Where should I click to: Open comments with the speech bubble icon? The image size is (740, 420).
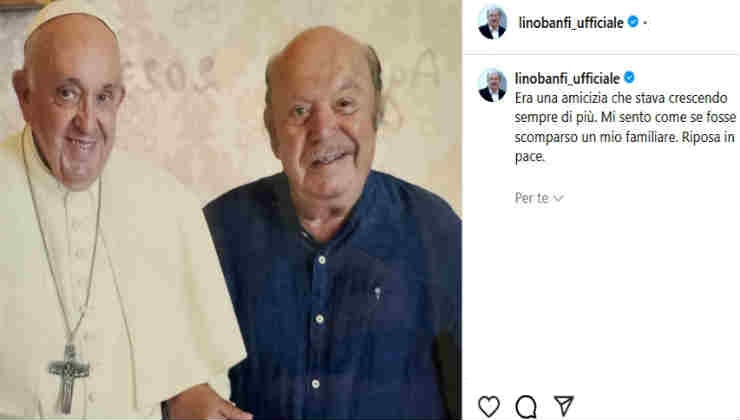click(526, 407)
